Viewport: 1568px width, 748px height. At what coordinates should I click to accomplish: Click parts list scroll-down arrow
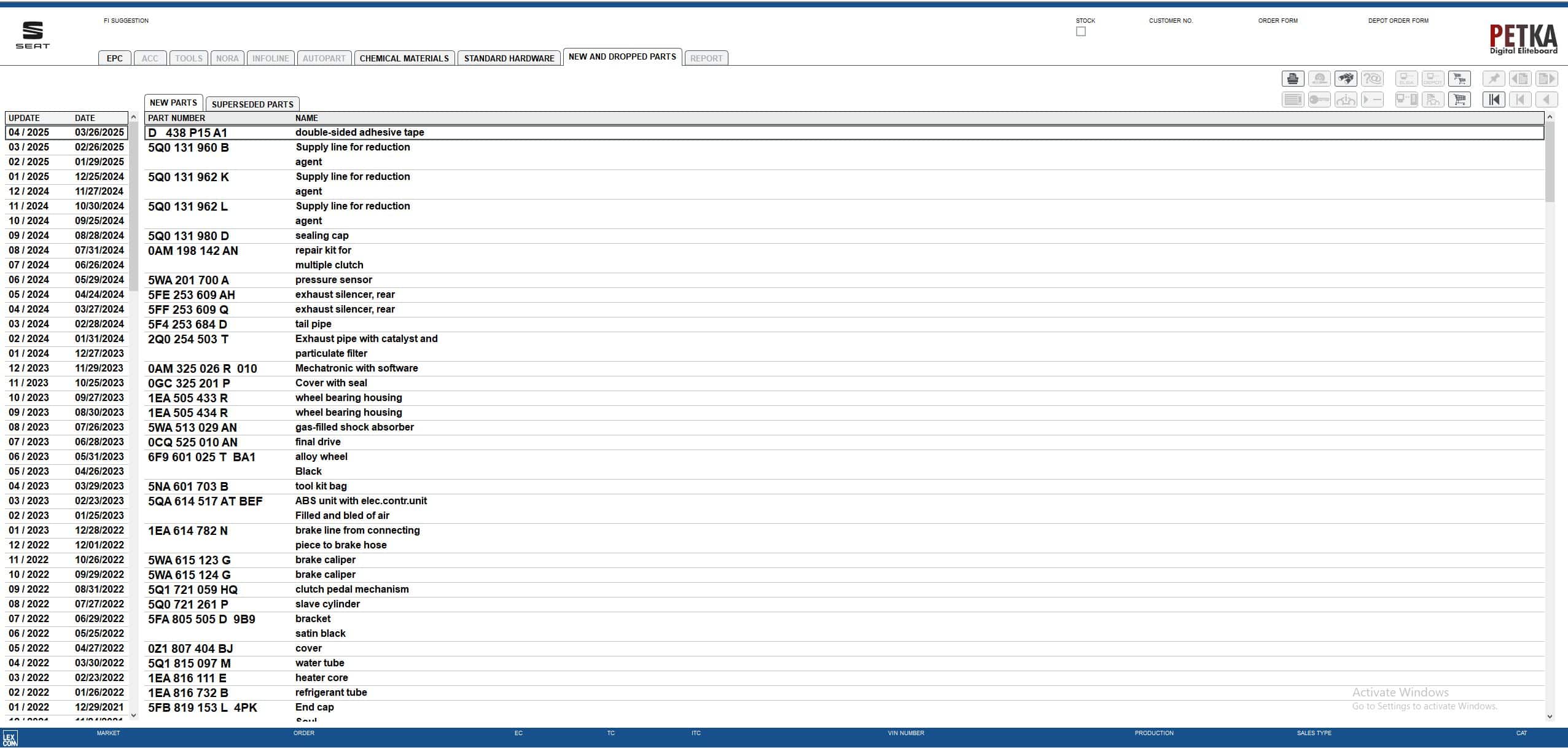[x=1550, y=716]
